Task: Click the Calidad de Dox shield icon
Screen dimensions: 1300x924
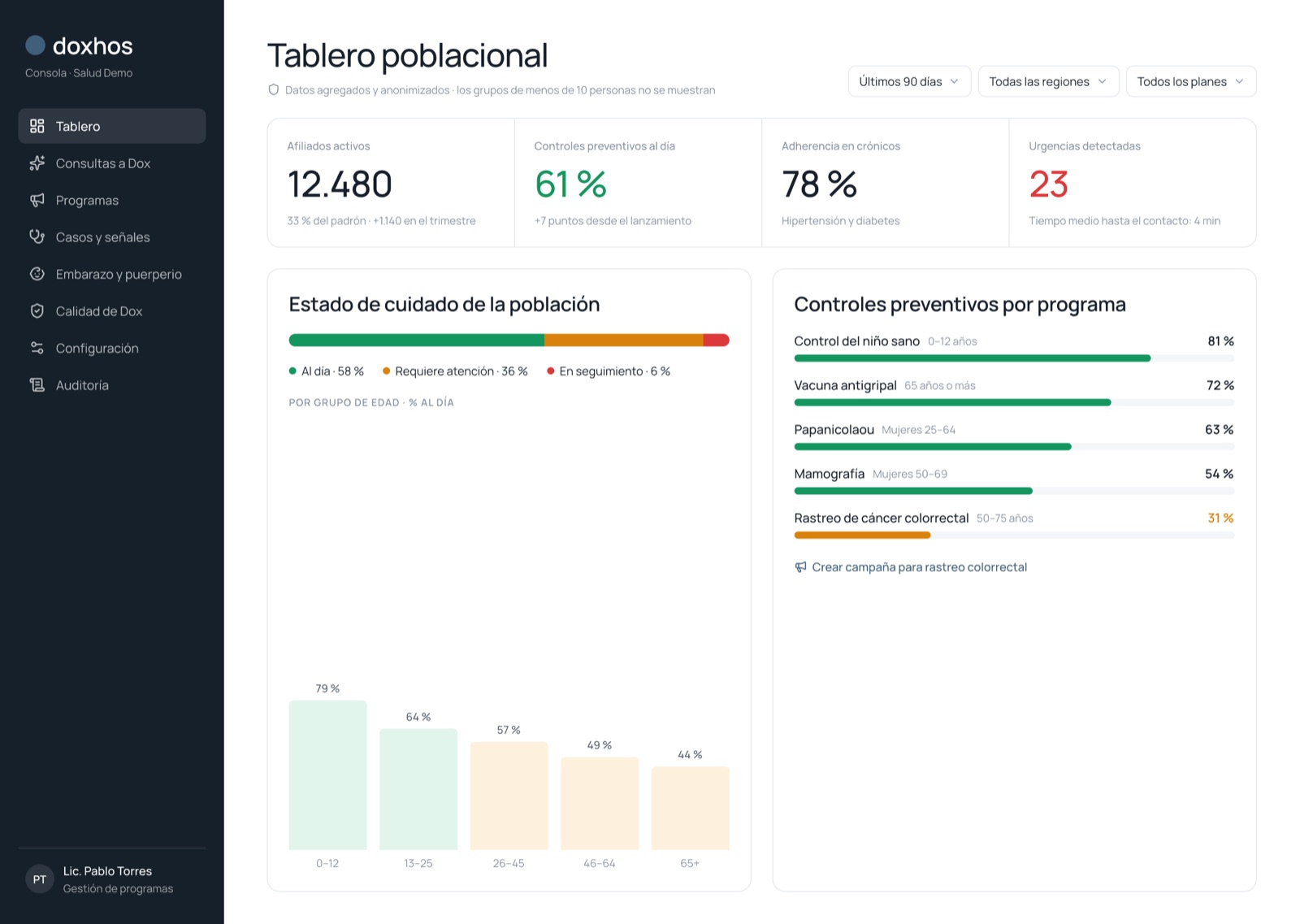Action: click(x=37, y=311)
